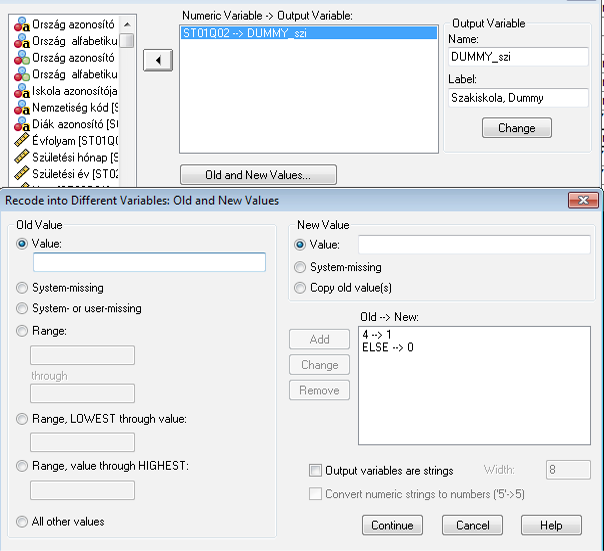The image size is (604, 551).
Task: Click the Születési év ruler icon
Action: tap(20, 174)
